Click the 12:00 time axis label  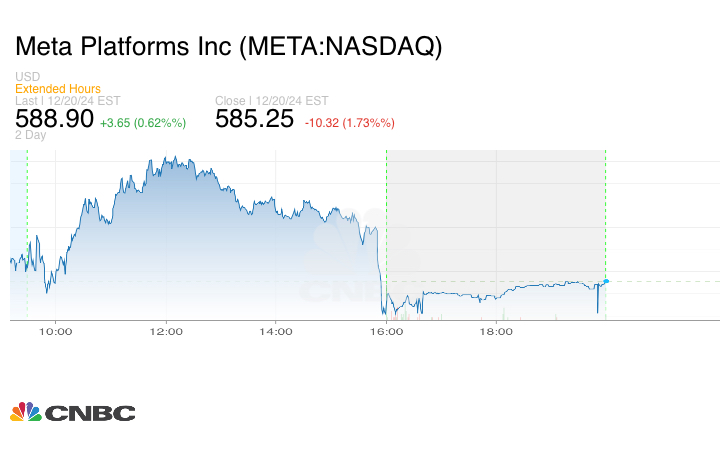pos(165,331)
